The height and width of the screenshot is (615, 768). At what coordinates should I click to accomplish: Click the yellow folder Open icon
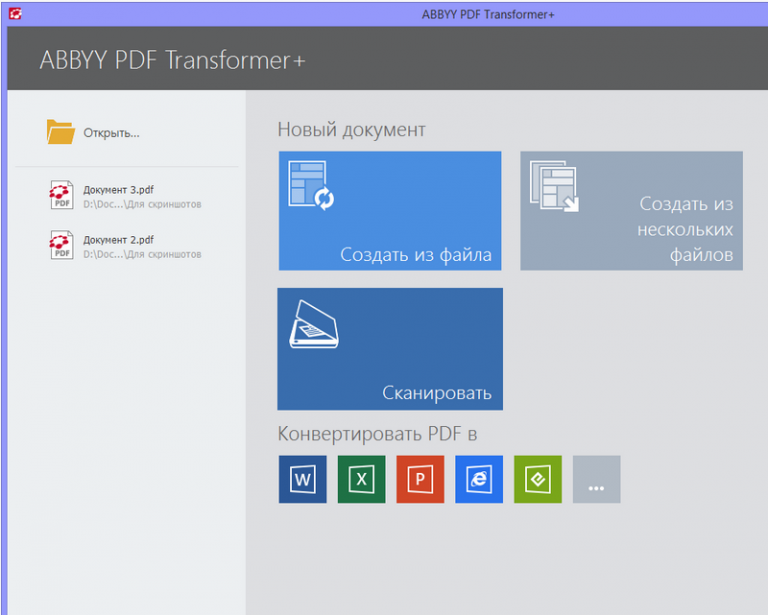coord(61,132)
